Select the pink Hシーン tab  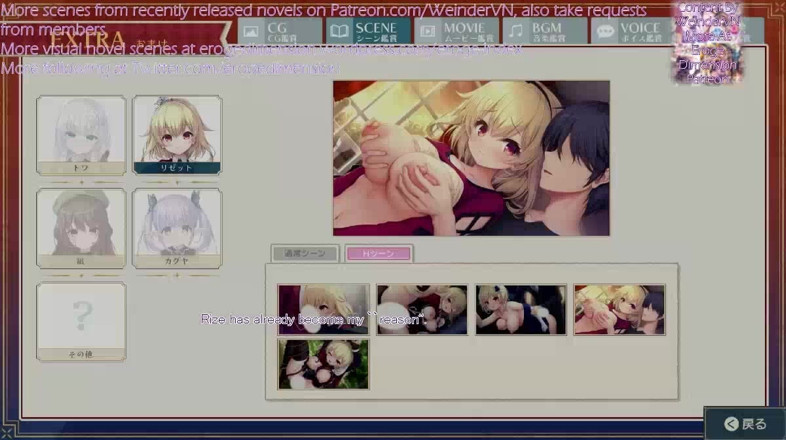coord(378,254)
